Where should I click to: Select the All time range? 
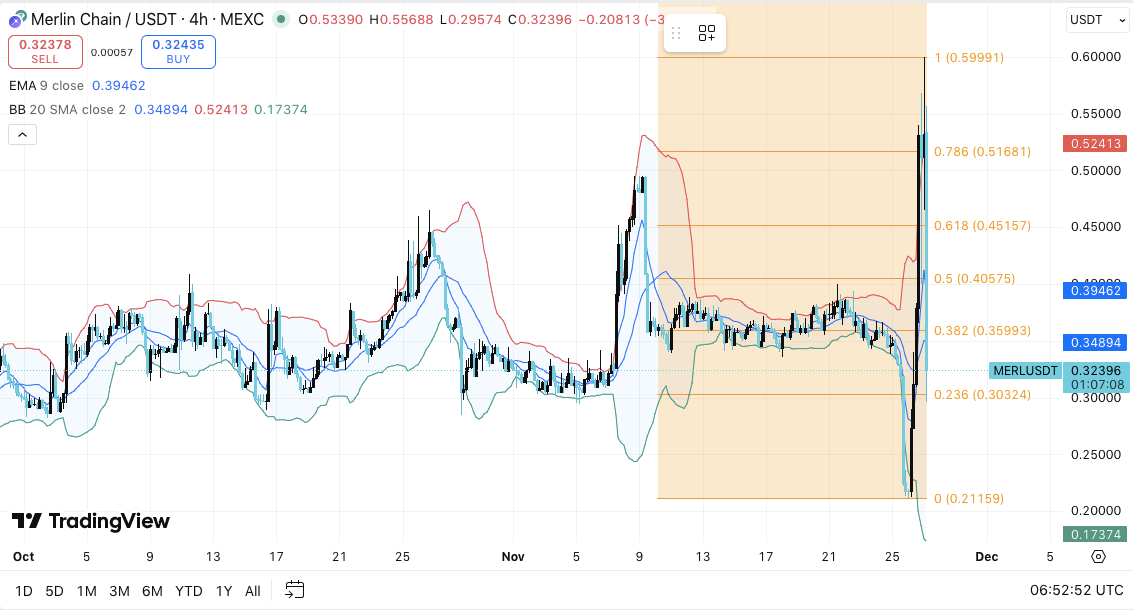[x=252, y=590]
